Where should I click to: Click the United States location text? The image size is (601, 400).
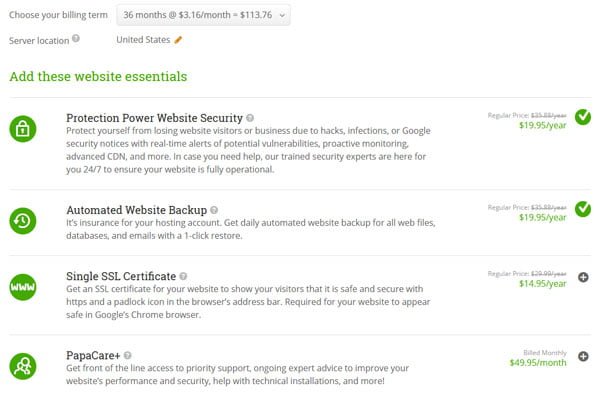tap(143, 39)
